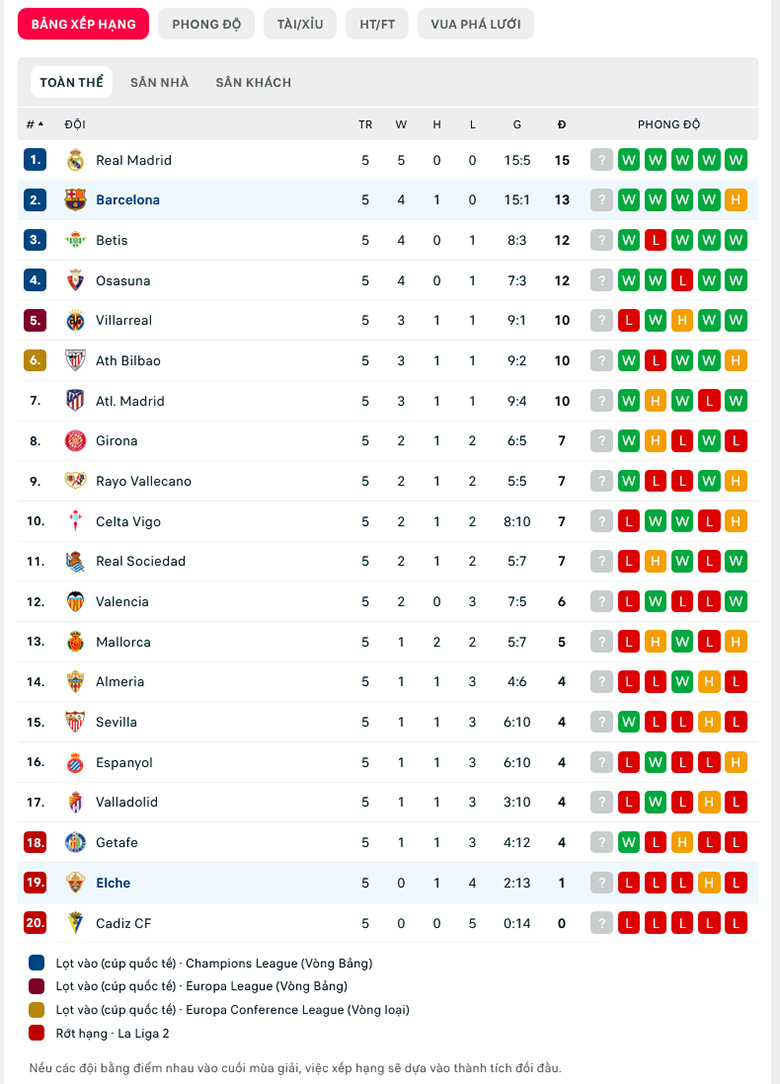Click the Valencia bat crest icon

pos(75,601)
